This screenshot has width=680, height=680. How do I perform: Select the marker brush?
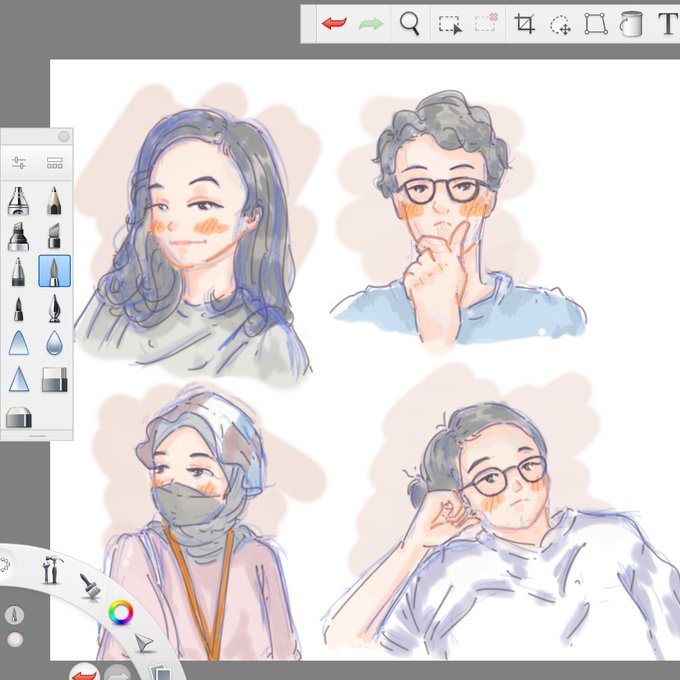coord(18,236)
